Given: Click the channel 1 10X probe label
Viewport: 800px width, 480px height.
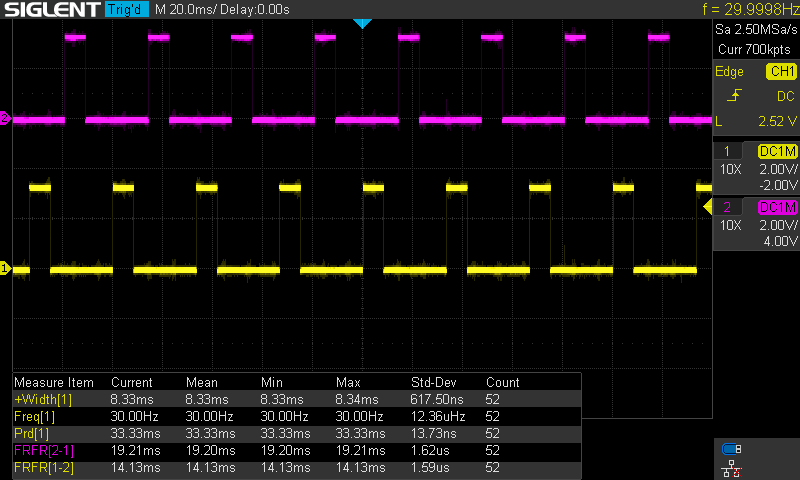Looking at the screenshot, I should tap(731, 169).
